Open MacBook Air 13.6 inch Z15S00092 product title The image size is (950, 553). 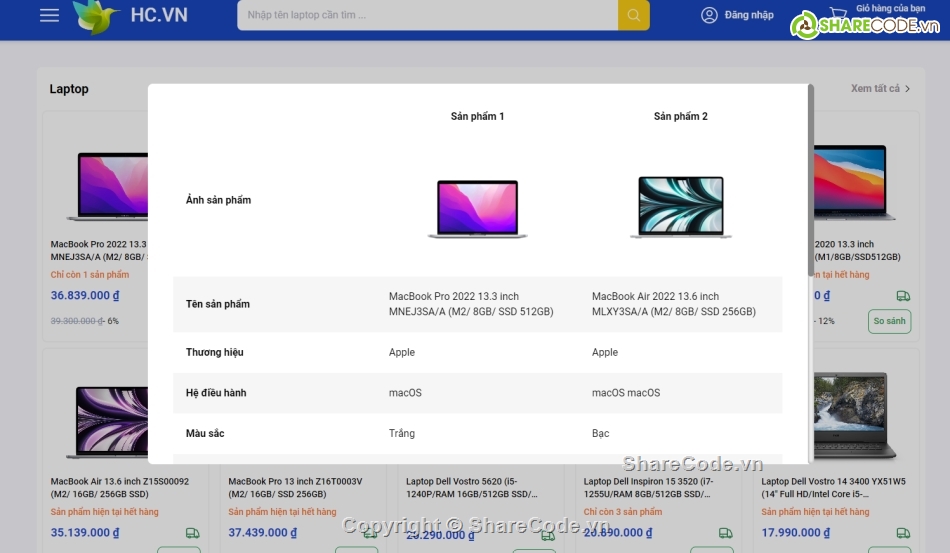tap(120, 487)
